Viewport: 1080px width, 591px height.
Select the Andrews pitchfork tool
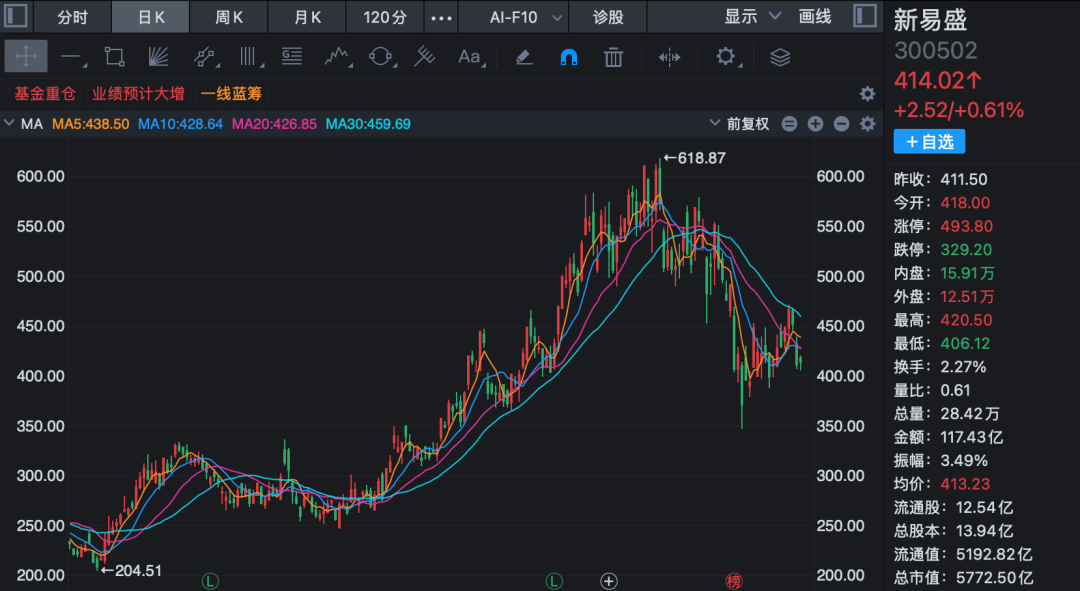(x=424, y=56)
